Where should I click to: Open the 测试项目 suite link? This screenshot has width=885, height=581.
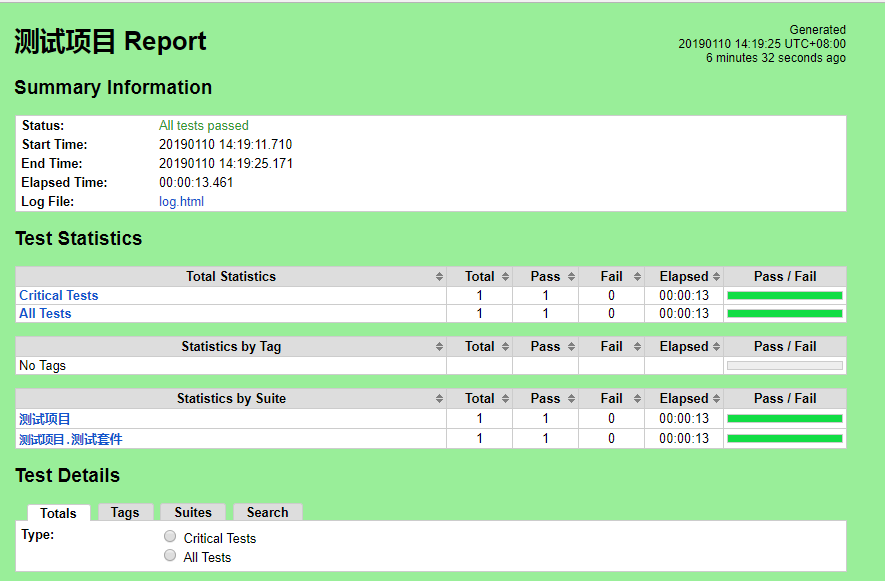(x=45, y=419)
